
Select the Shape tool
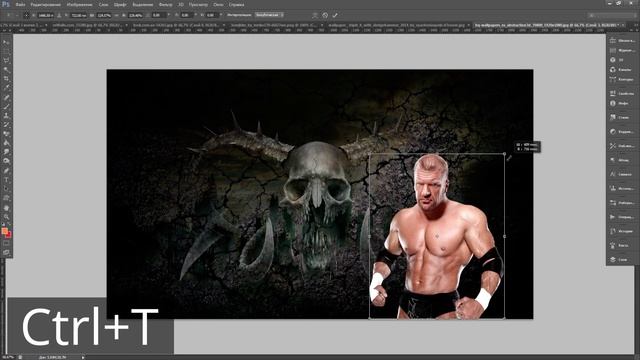6,198
